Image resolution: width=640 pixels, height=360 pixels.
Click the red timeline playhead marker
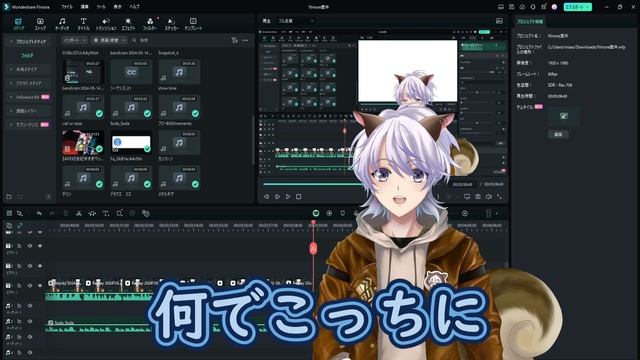(x=313, y=248)
